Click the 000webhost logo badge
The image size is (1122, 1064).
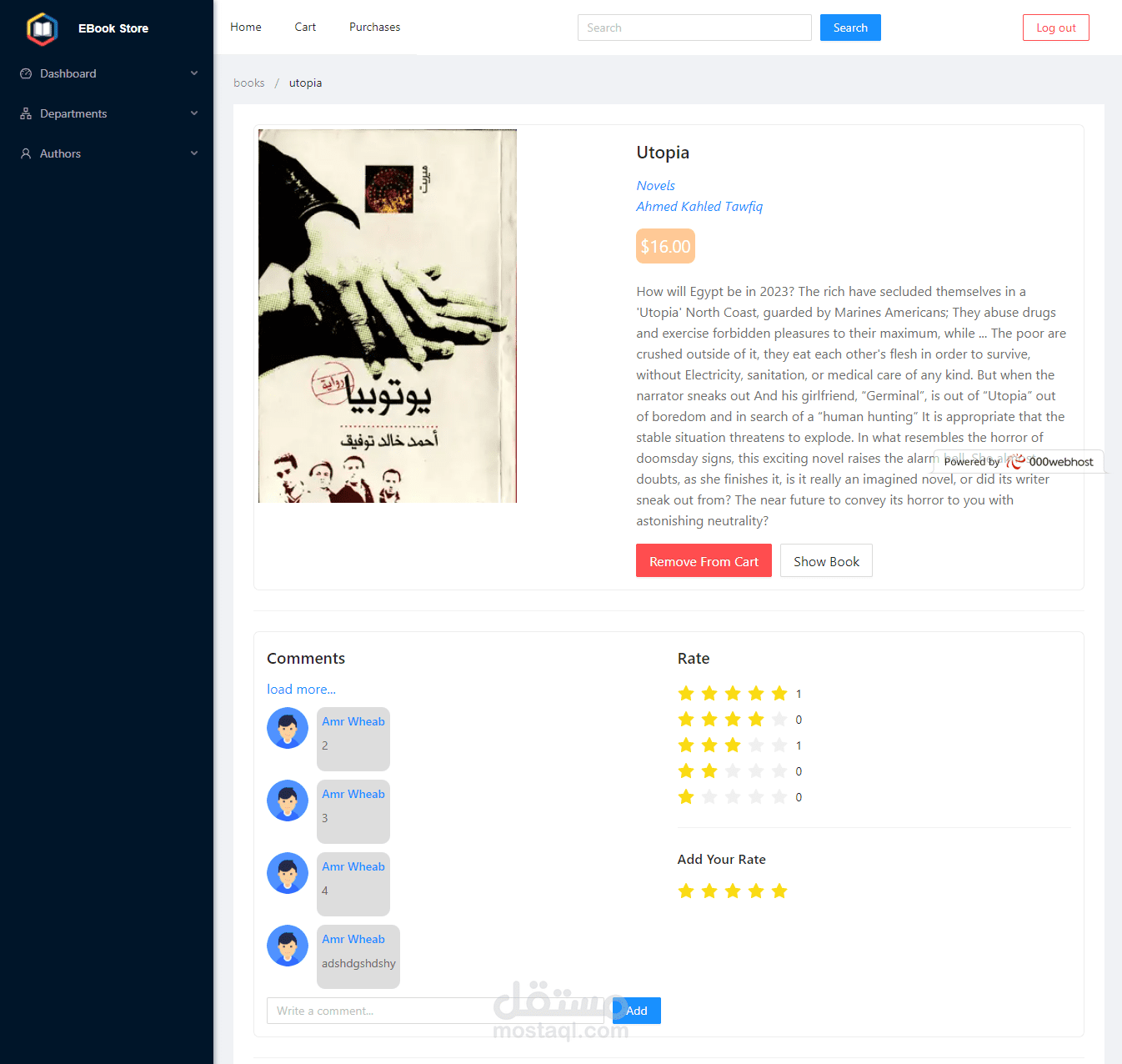click(1019, 462)
